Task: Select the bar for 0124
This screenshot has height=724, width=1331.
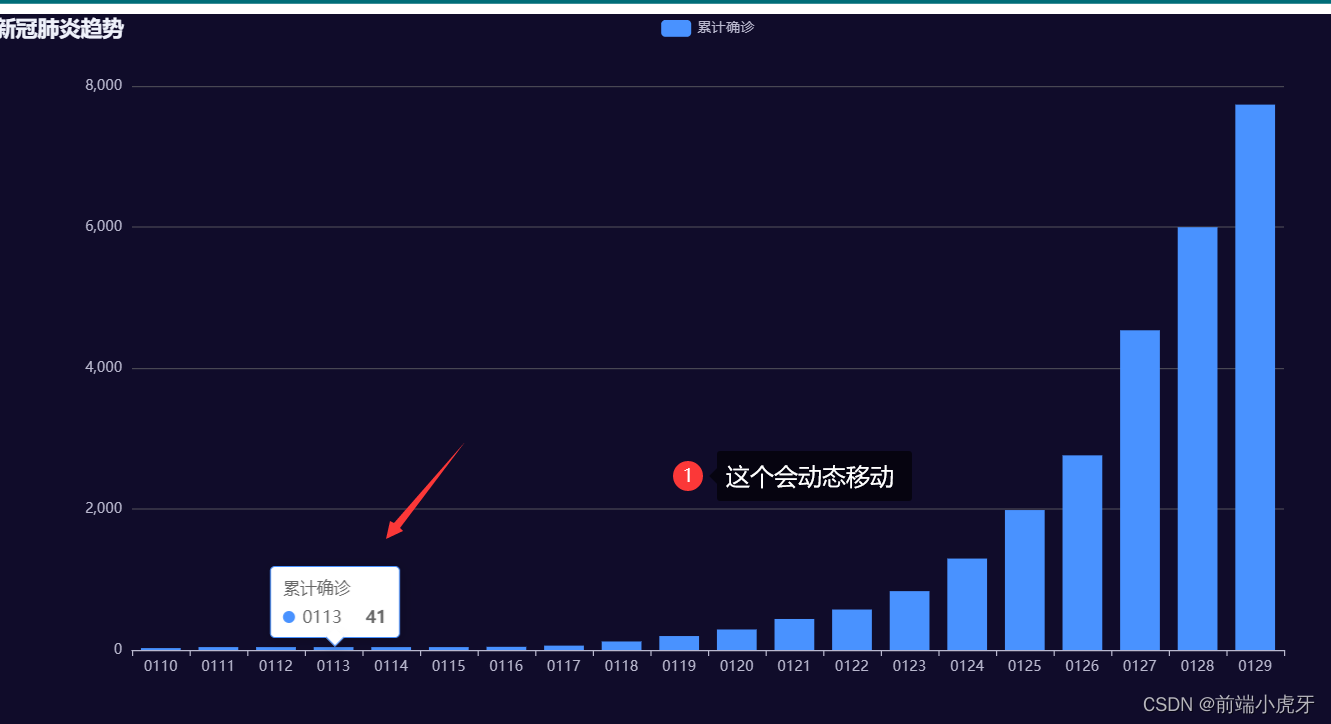Action: [x=967, y=604]
